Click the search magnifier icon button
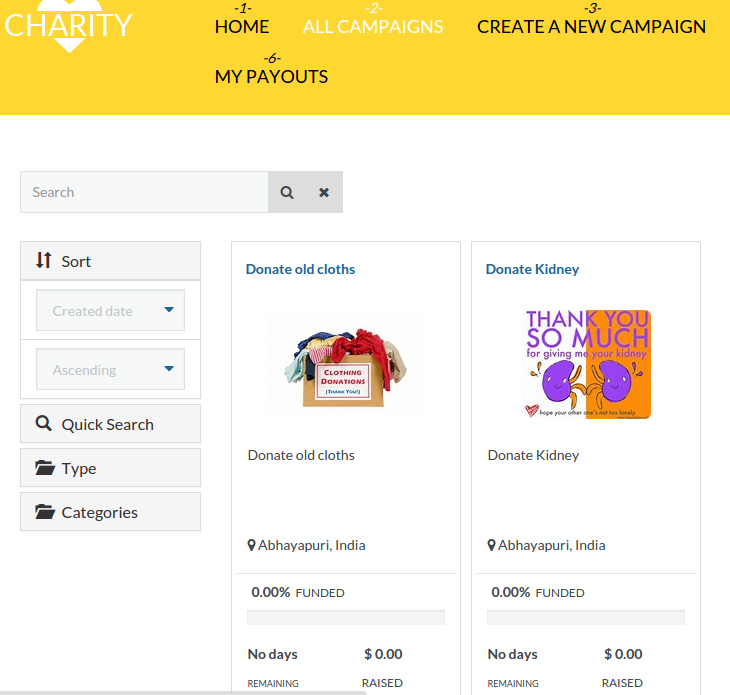Image resolution: width=730 pixels, height=695 pixels. tap(287, 192)
